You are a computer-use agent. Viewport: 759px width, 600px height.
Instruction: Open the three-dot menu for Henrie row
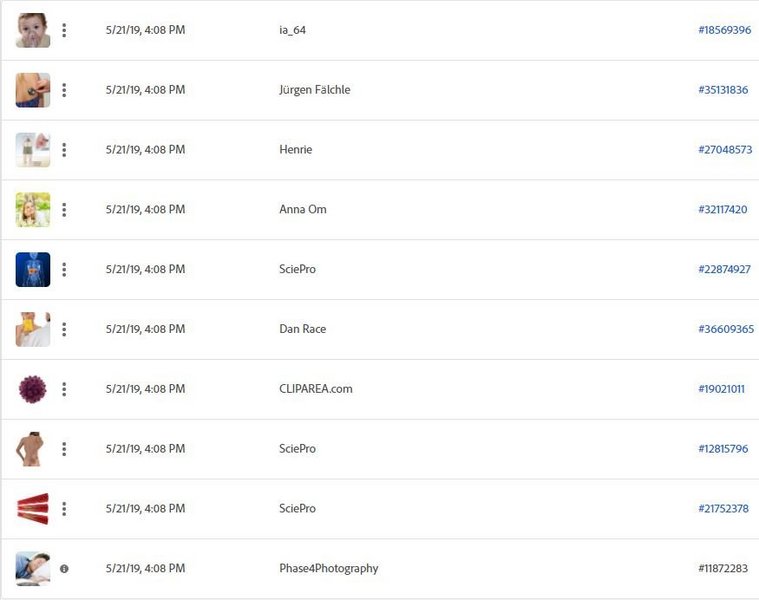64,150
